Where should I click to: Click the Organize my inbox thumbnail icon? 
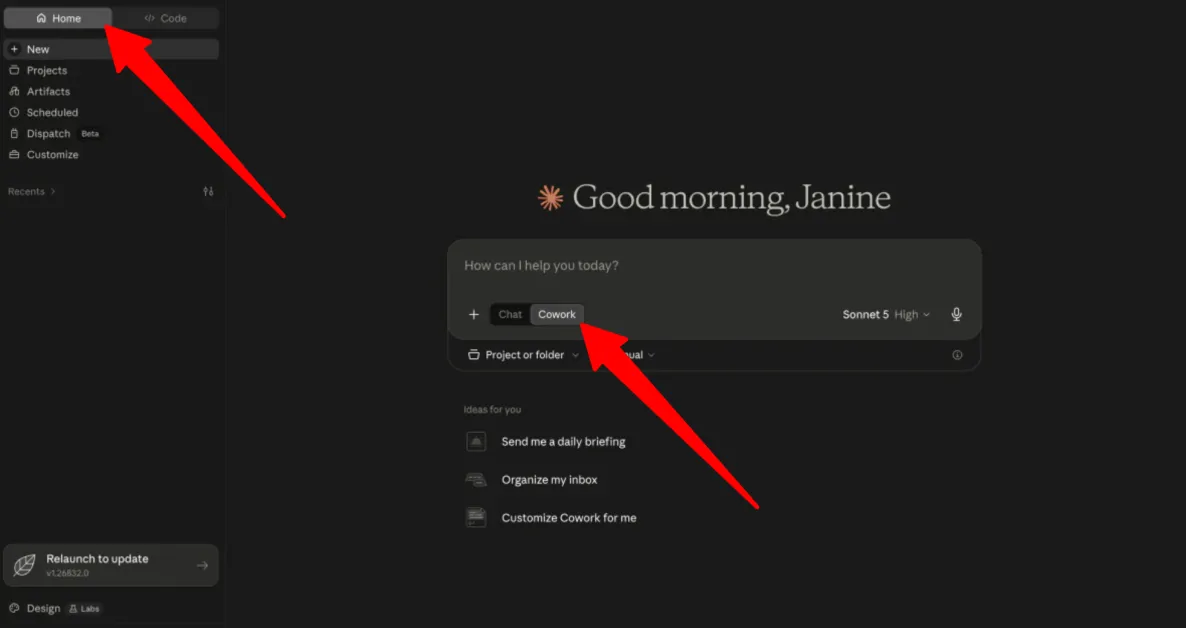pyautogui.click(x=476, y=480)
